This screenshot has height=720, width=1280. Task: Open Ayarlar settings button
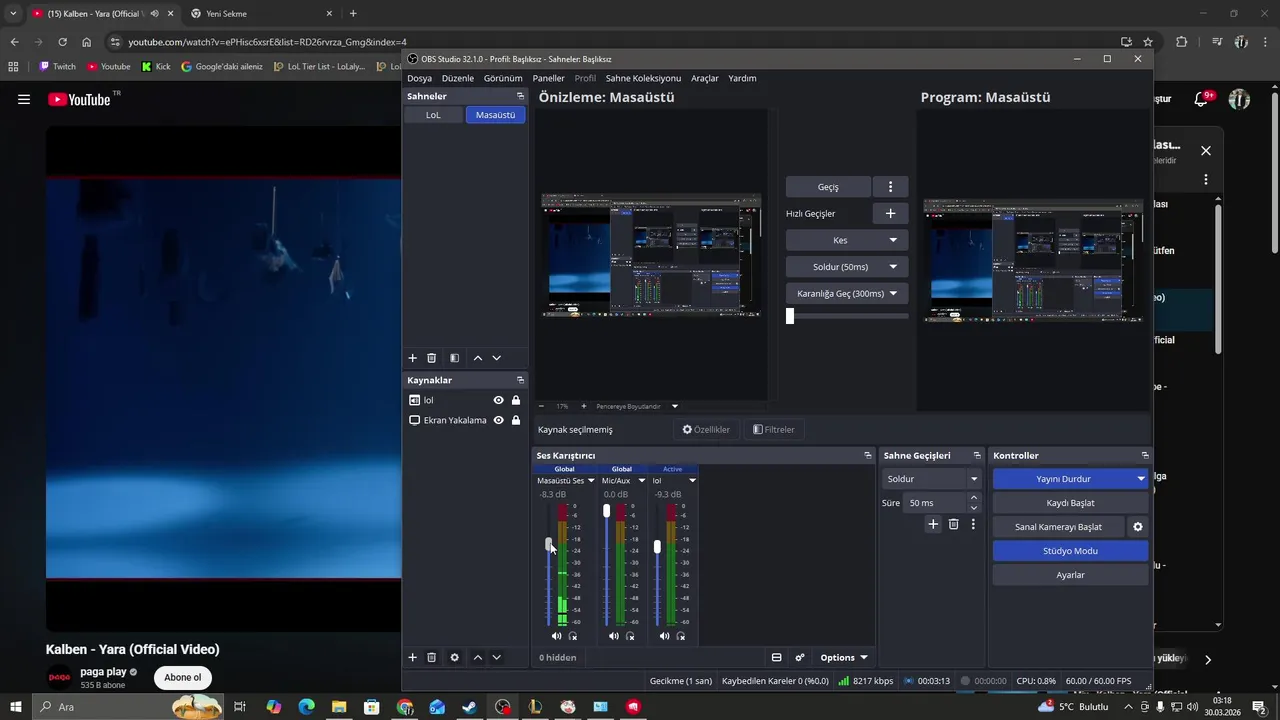pyautogui.click(x=1070, y=575)
